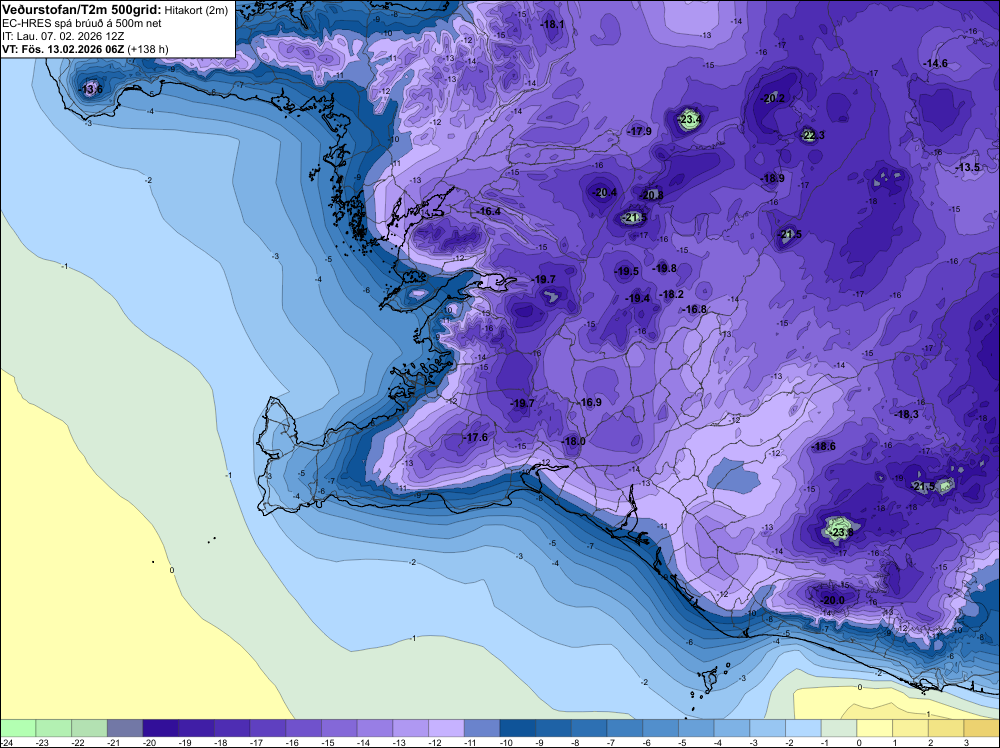Click legend swatch between -21 and -20
The image size is (1000, 748).
click(x=124, y=728)
